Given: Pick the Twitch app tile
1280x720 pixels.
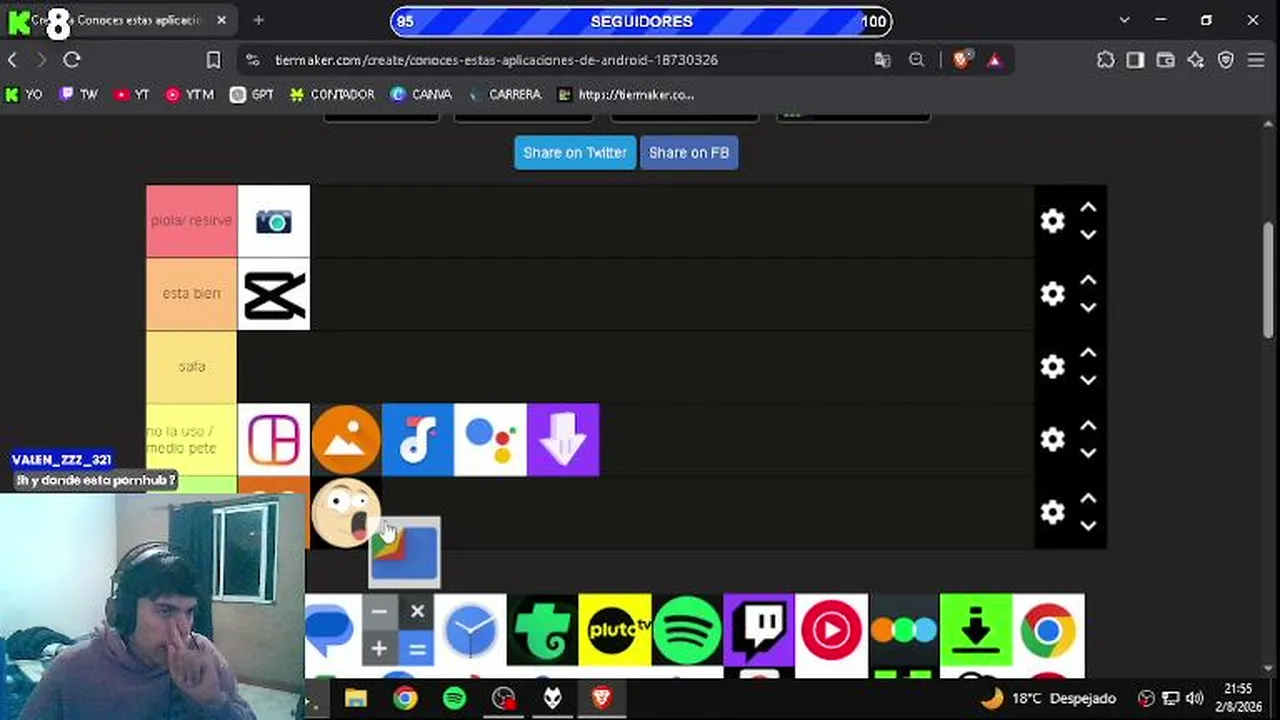Looking at the screenshot, I should click(x=759, y=630).
